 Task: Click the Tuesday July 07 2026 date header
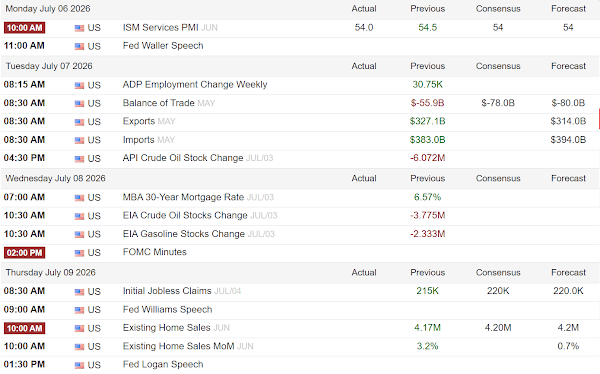[49, 66]
